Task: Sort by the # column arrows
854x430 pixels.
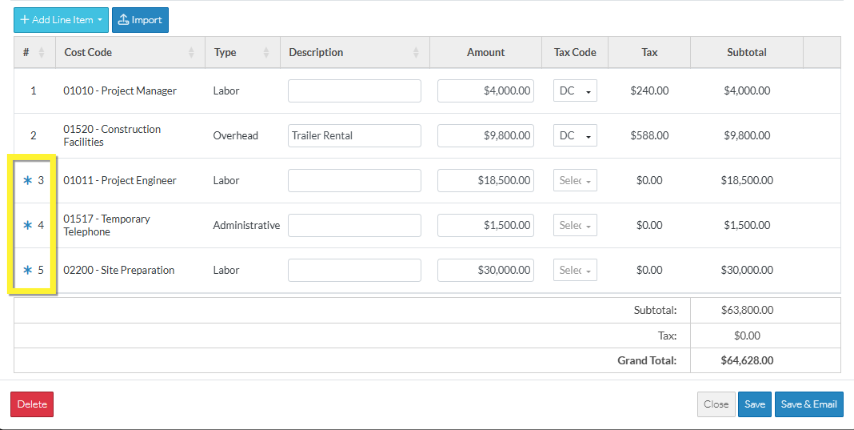Action: (41, 53)
